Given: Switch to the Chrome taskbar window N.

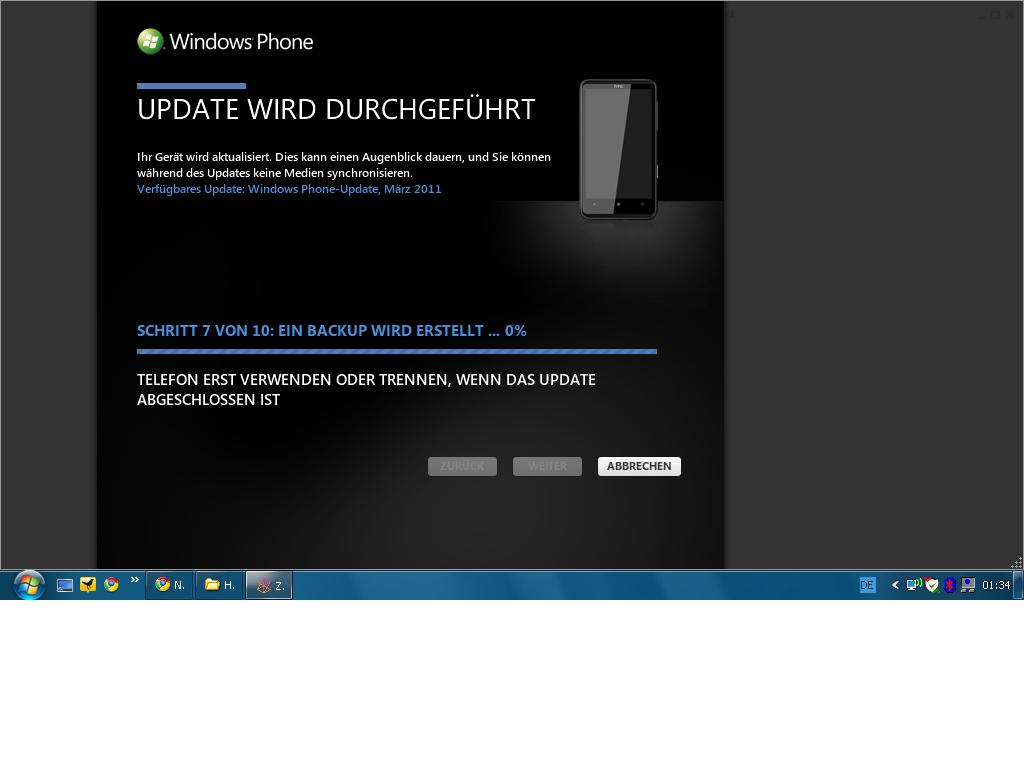Looking at the screenshot, I should pos(170,584).
